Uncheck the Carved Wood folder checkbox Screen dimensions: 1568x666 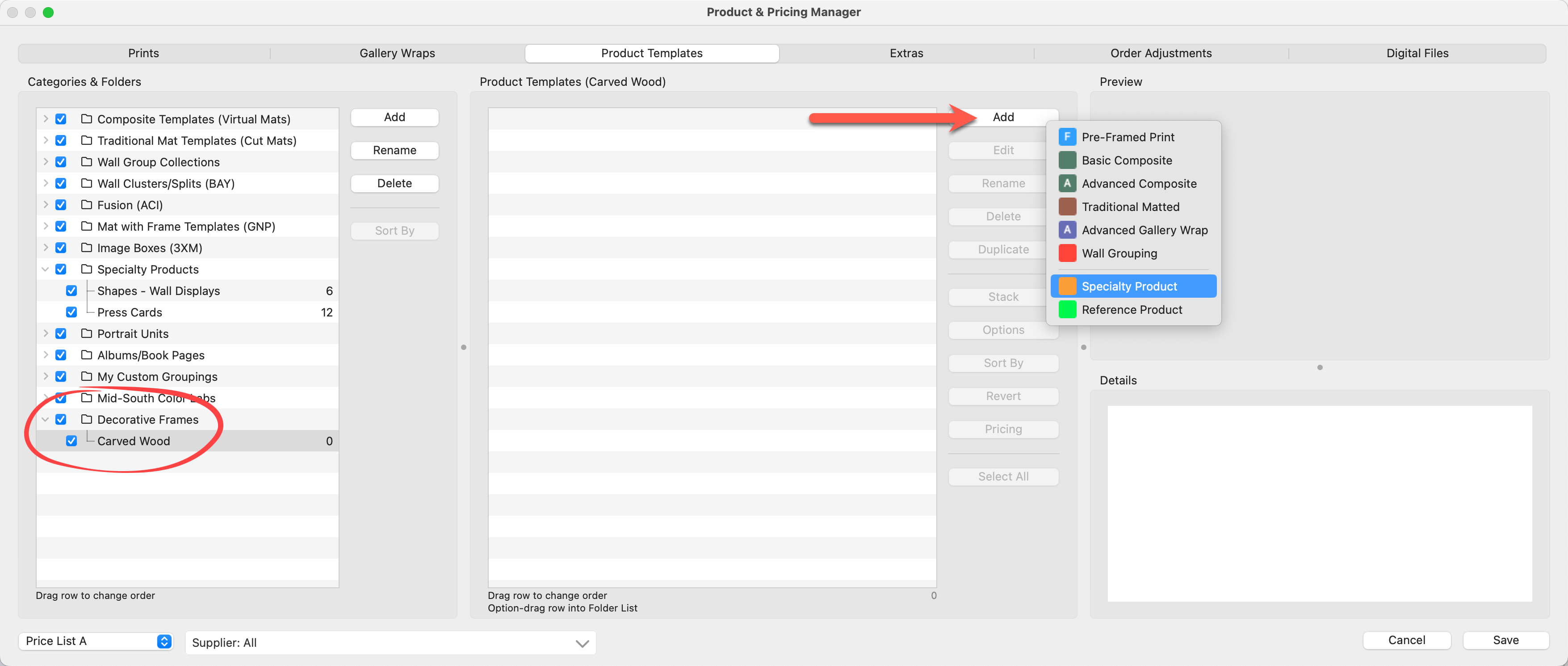coord(71,441)
